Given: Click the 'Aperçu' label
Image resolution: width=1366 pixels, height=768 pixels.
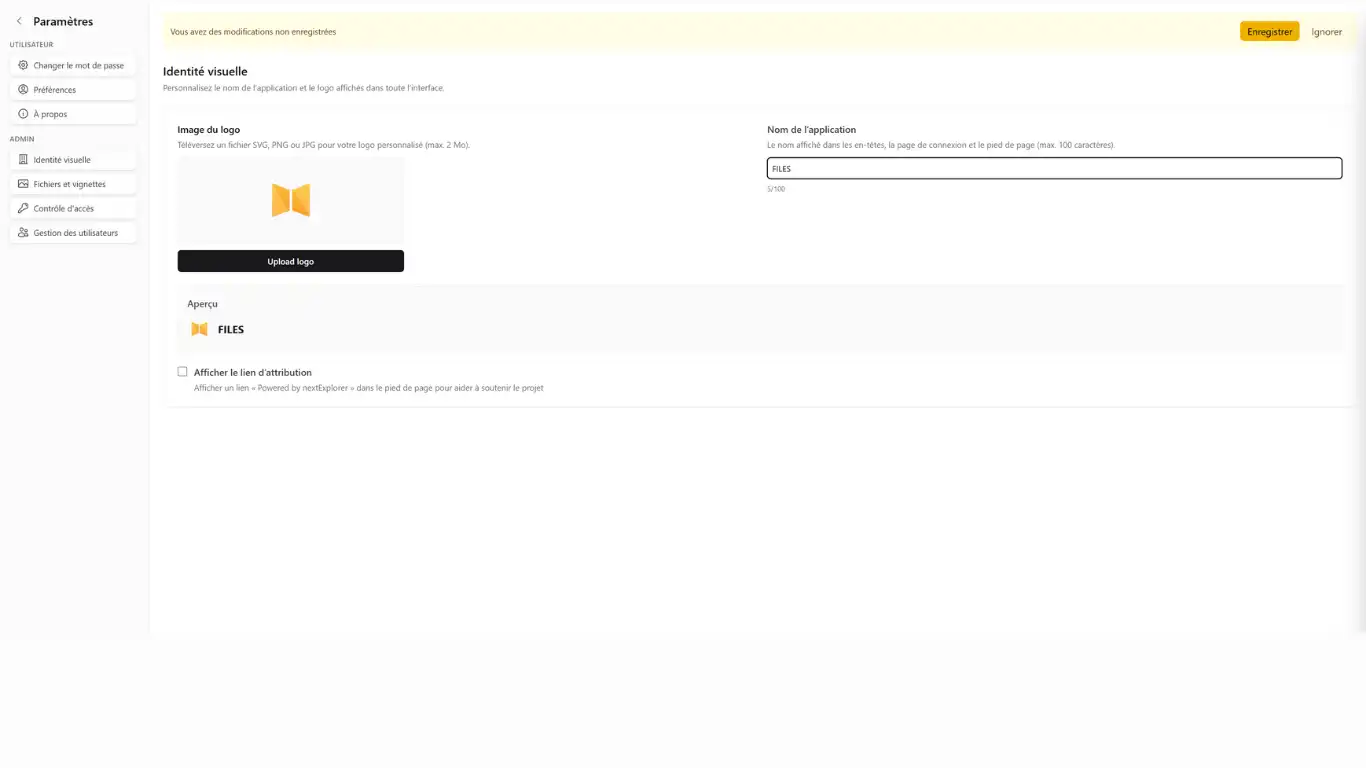Looking at the screenshot, I should point(202,304).
